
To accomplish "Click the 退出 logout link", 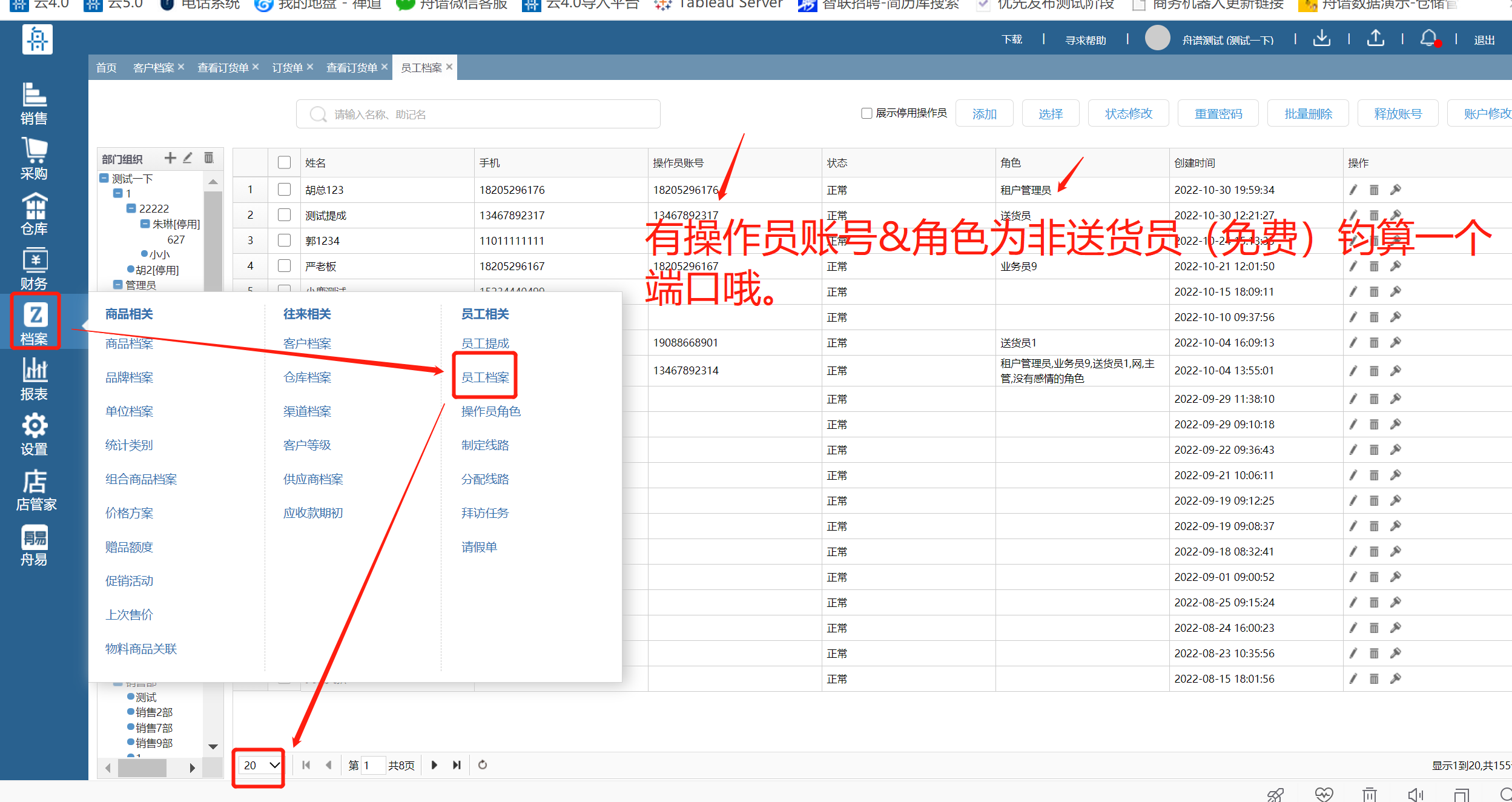I will pos(1484,40).
